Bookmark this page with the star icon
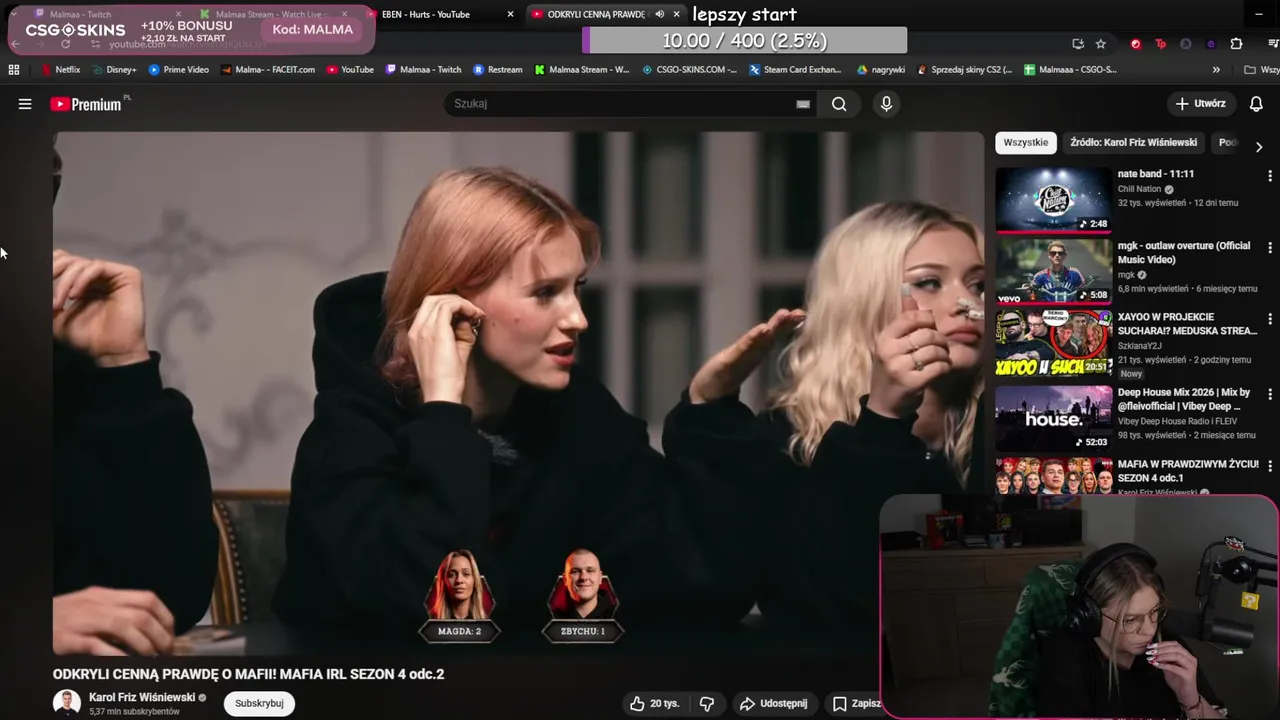The height and width of the screenshot is (720, 1280). click(x=1101, y=44)
